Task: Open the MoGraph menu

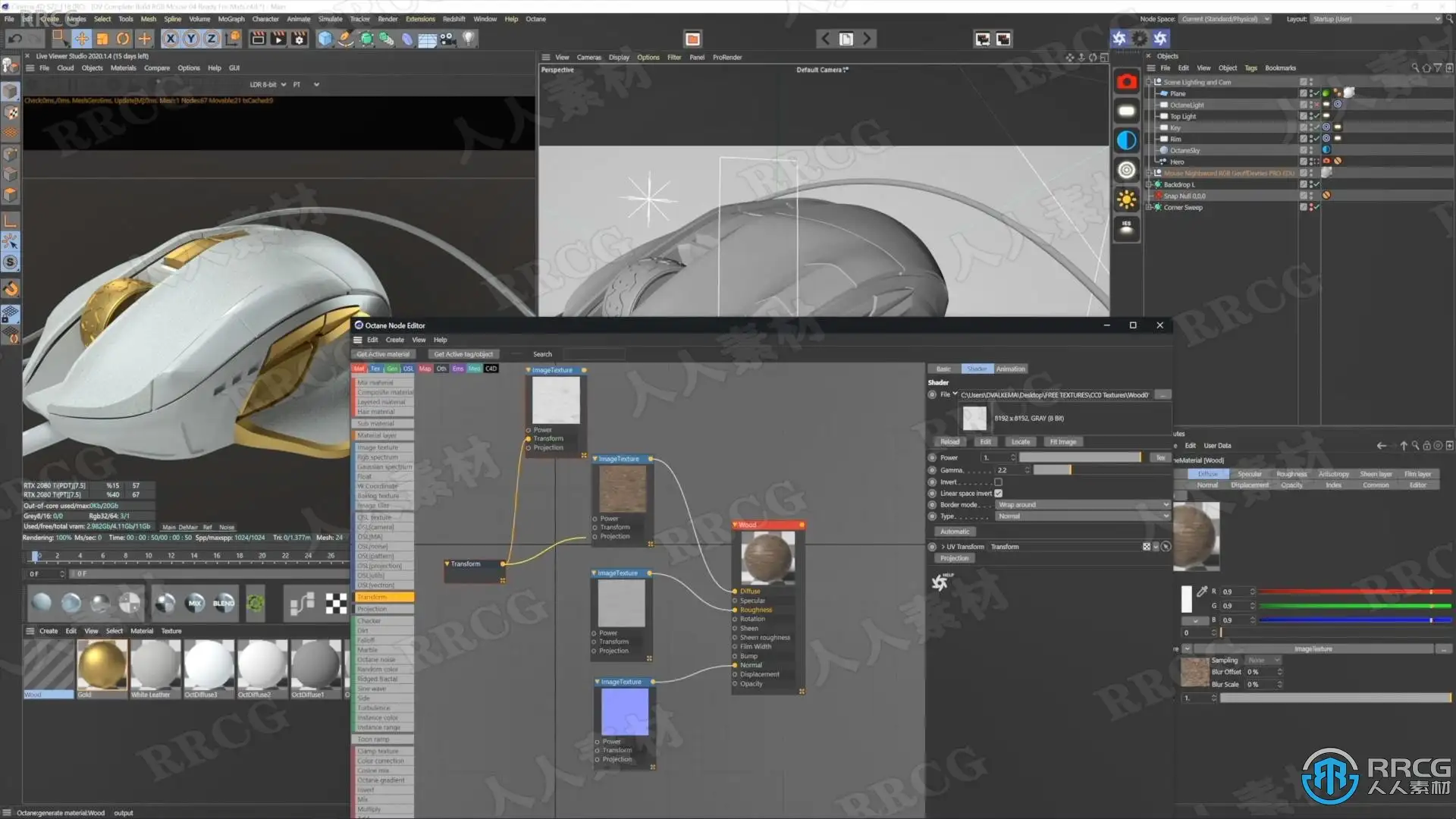Action: pyautogui.click(x=231, y=19)
